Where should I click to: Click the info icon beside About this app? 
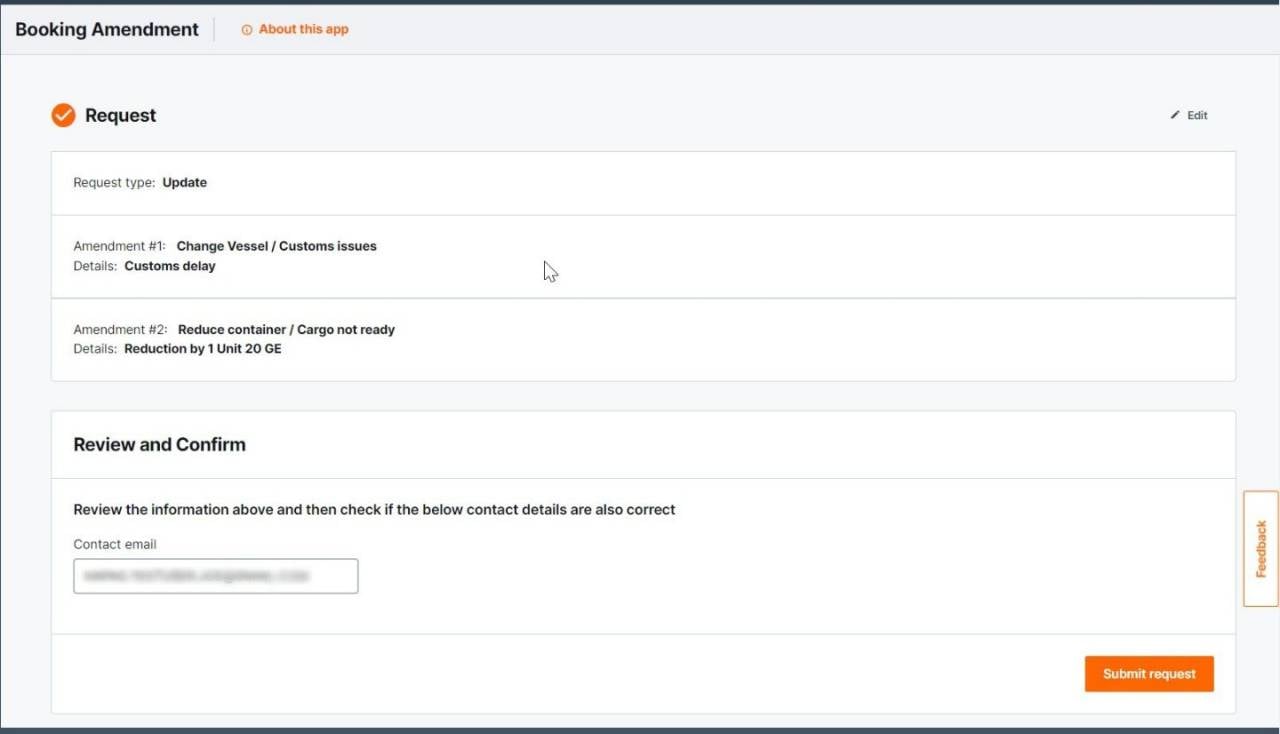pos(247,30)
